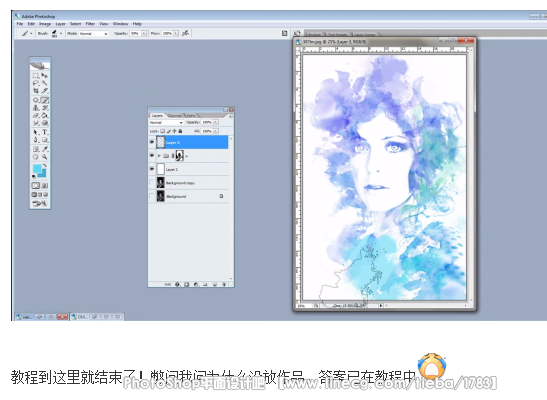
Task: Select the Eyedropper tool
Action: coord(45,149)
